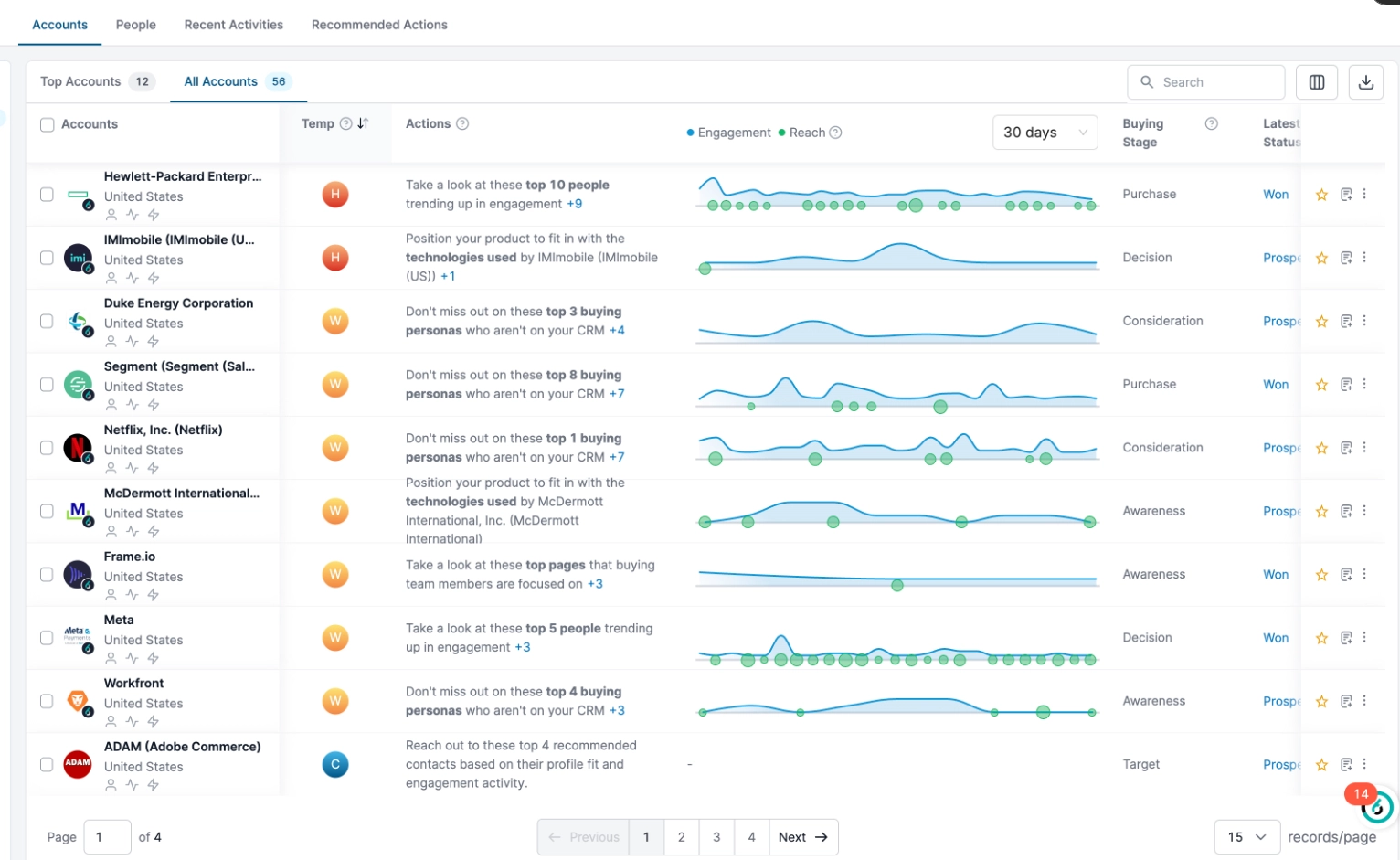The image size is (1400, 860).
Task: Star the IMImobile account
Action: (1321, 259)
